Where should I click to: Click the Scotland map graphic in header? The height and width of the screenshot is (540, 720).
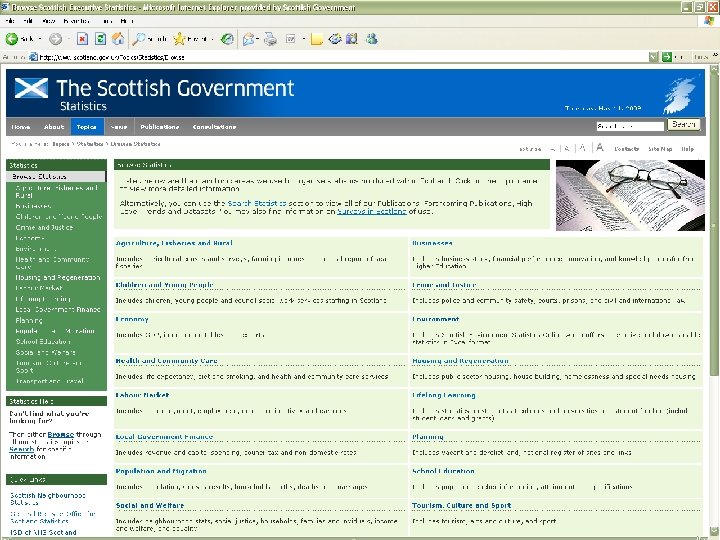[x=679, y=96]
